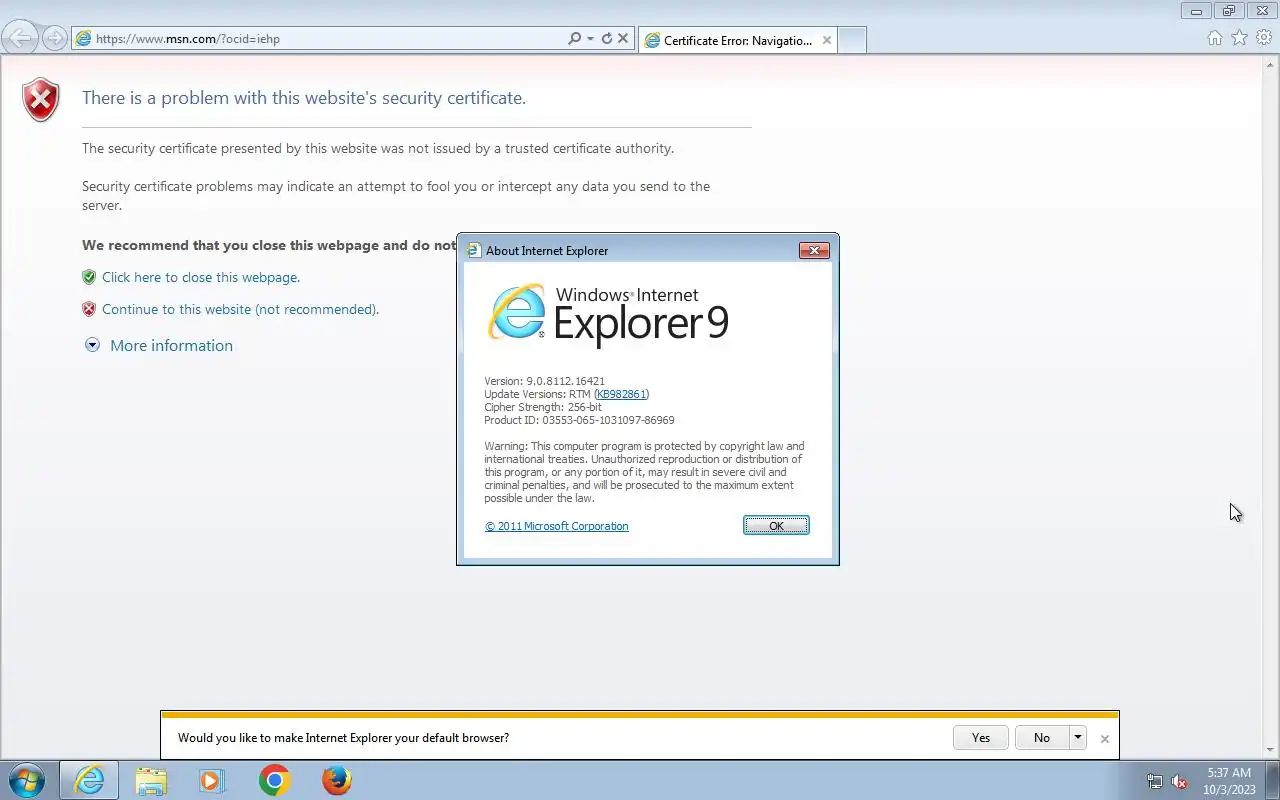The height and width of the screenshot is (800, 1280).
Task: Click green shield icon beside close webpage
Action: point(89,277)
